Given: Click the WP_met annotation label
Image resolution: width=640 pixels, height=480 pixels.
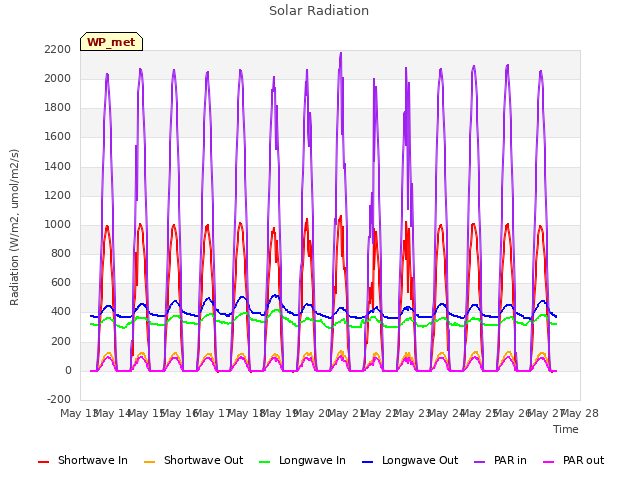Looking at the screenshot, I should pos(111,42).
